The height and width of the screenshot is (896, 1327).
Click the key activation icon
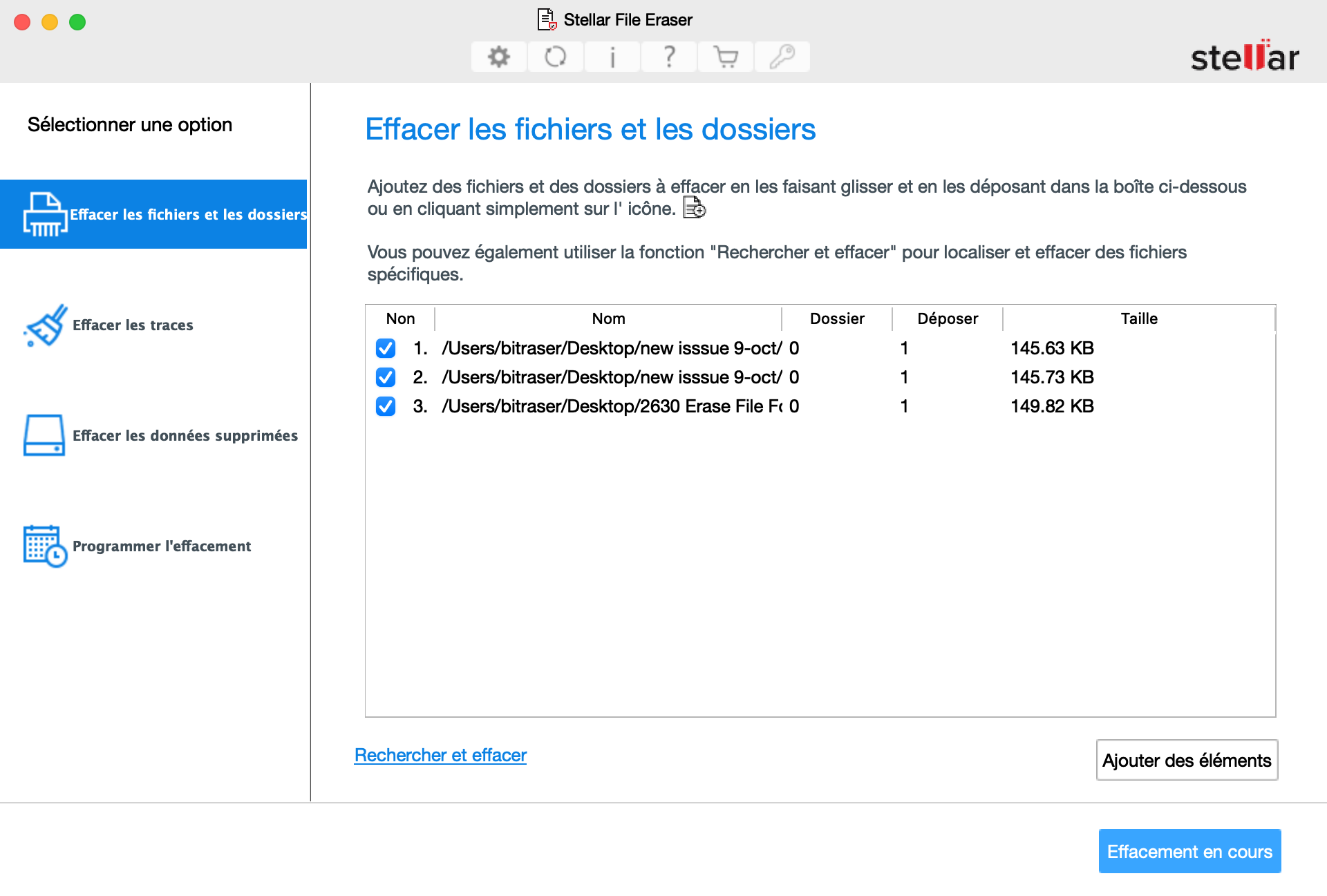tap(782, 57)
